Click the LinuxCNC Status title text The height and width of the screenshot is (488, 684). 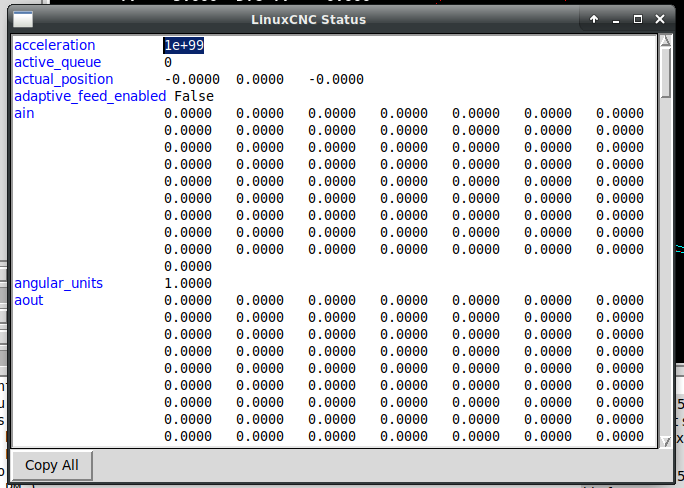tap(308, 20)
